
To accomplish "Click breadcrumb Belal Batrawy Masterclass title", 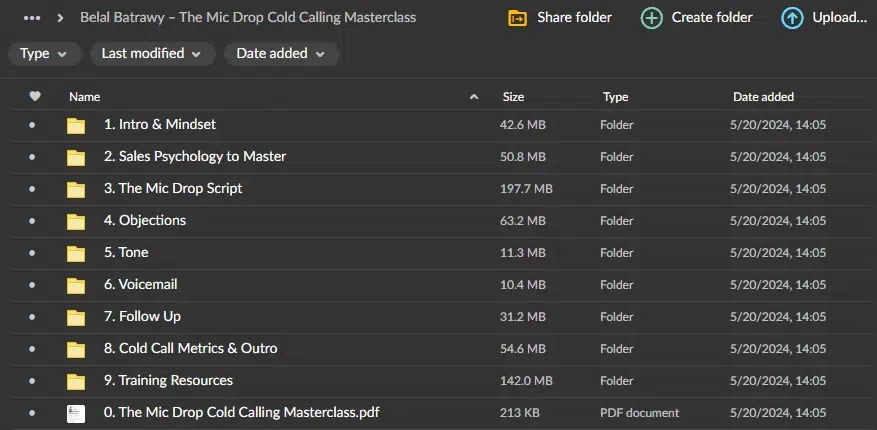I will point(248,17).
